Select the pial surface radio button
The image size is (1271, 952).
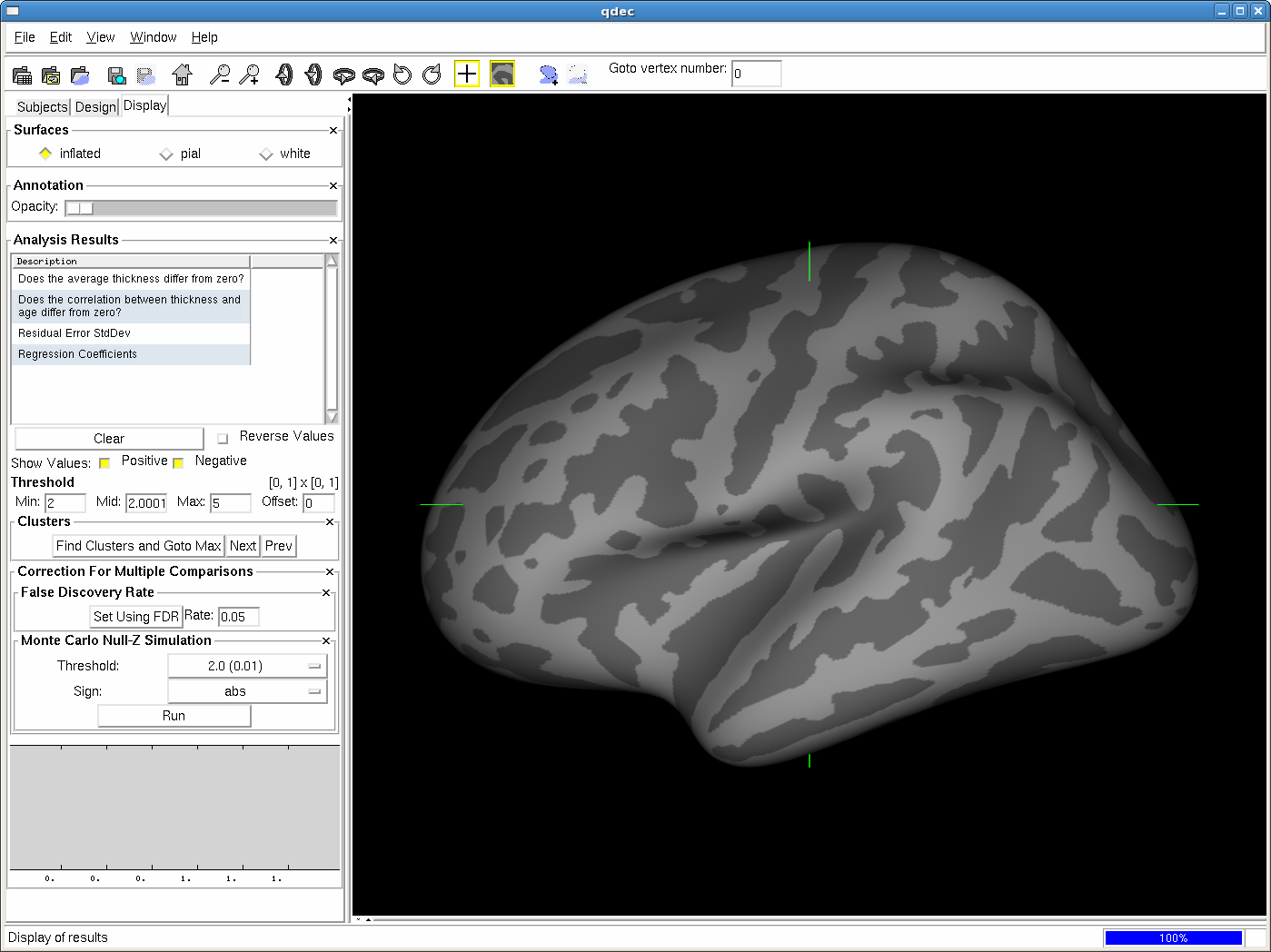166,154
